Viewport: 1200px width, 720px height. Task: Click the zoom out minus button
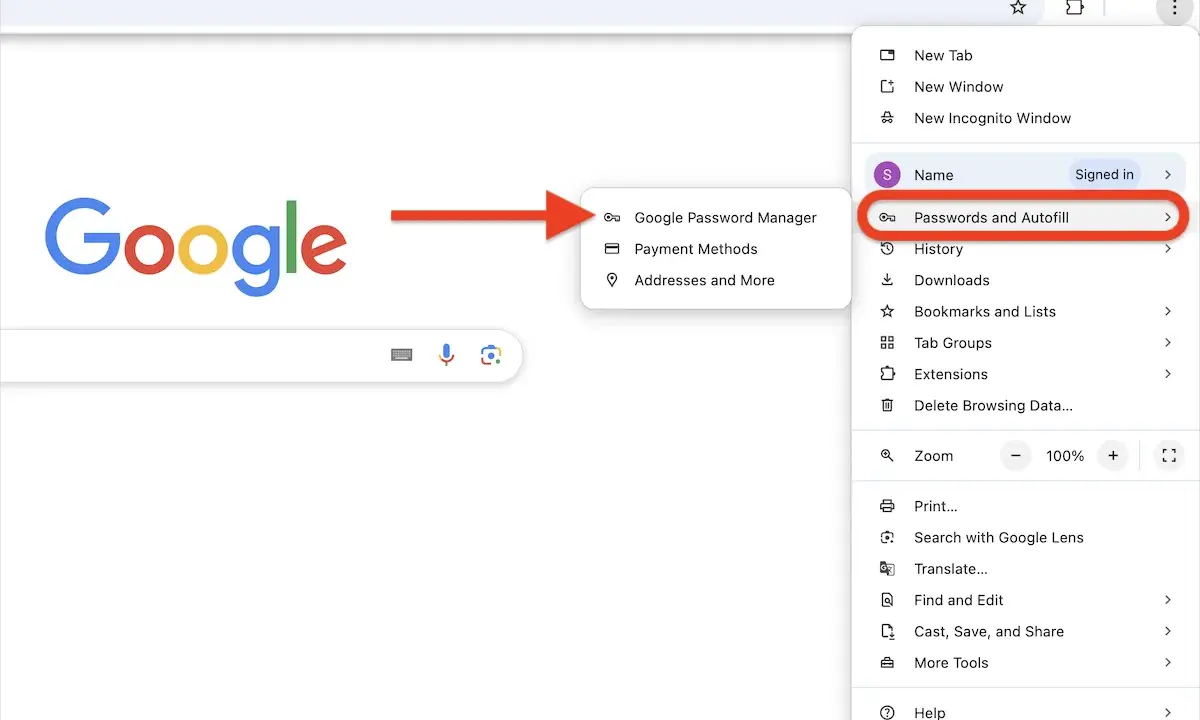point(1016,456)
